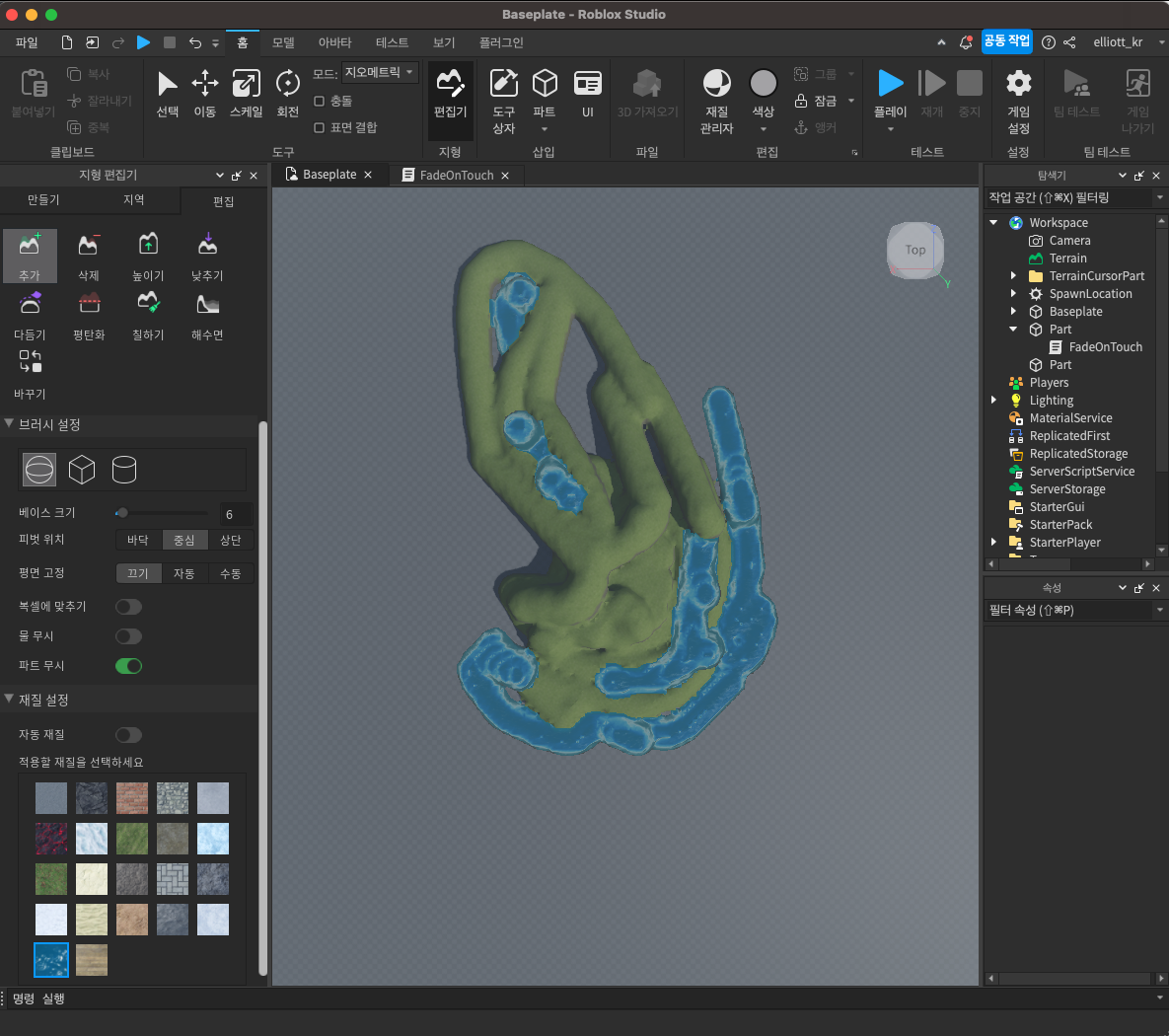1169x1036 pixels.
Task: Switch to the 만들기 (Create) terrain tab
Action: click(x=43, y=200)
